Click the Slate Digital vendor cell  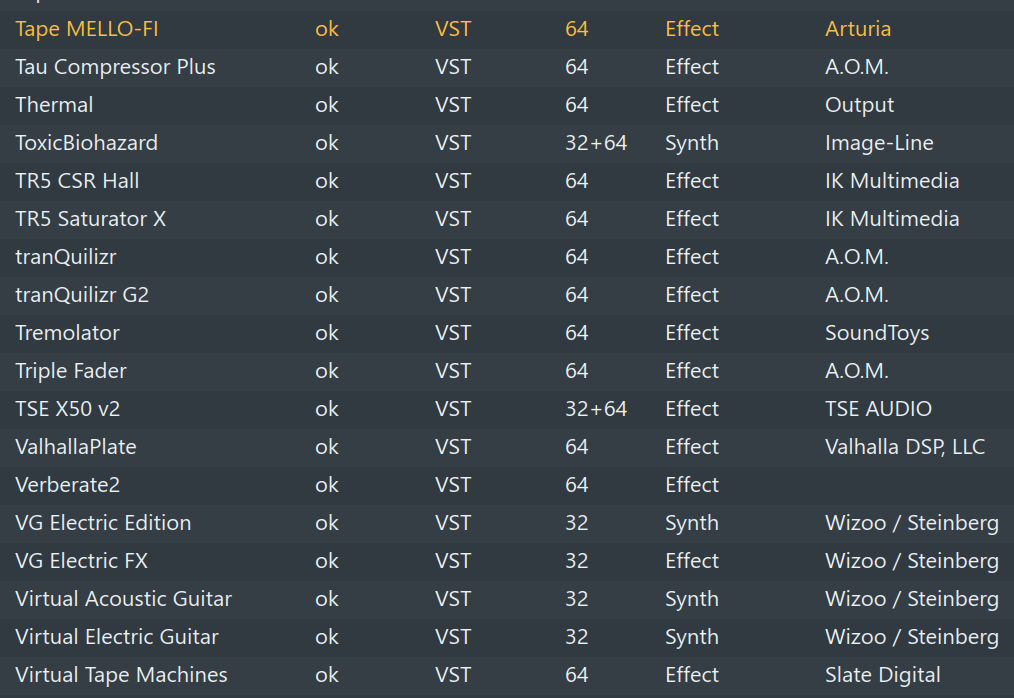(882, 675)
